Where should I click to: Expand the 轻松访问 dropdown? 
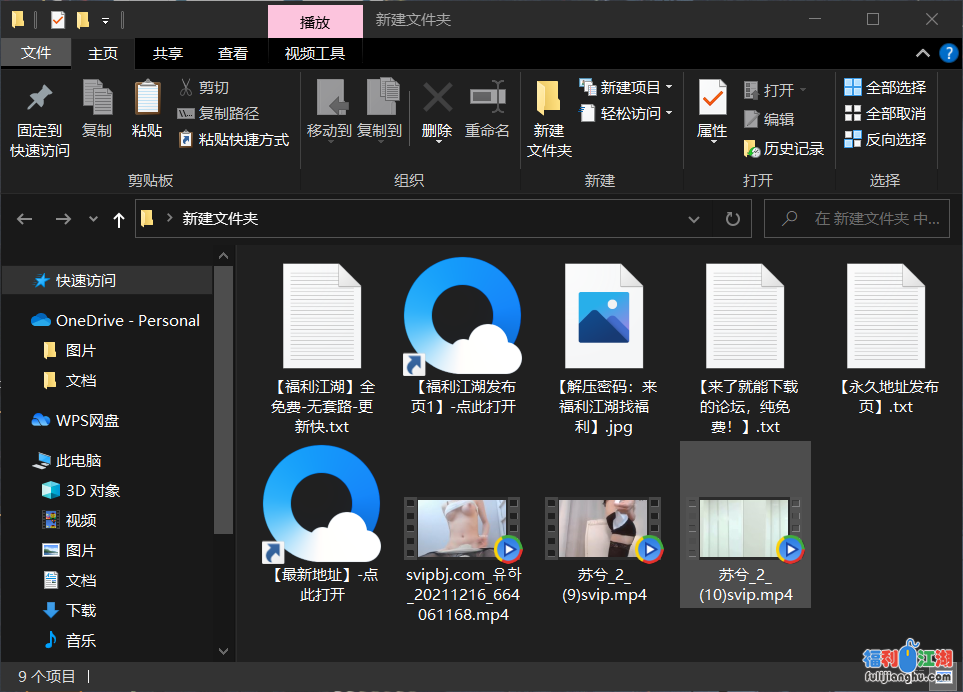coord(668,114)
